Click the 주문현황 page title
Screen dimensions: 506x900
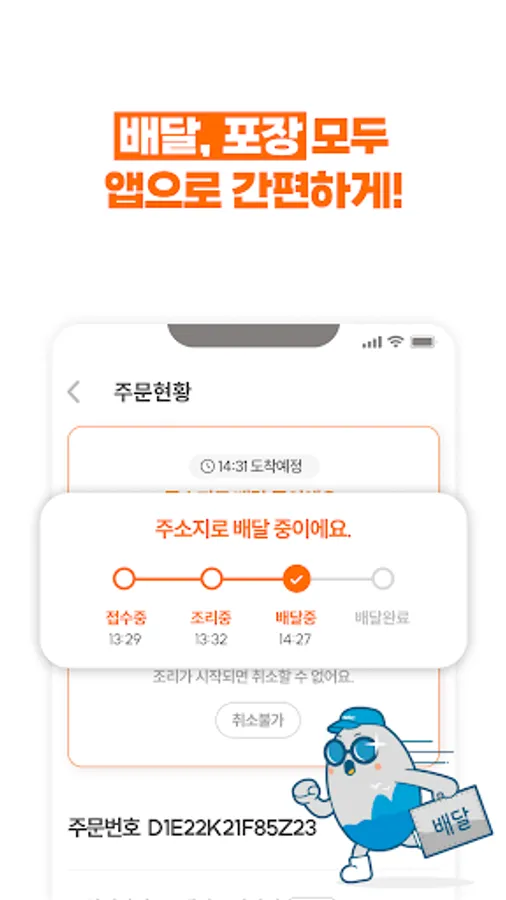pyautogui.click(x=153, y=392)
